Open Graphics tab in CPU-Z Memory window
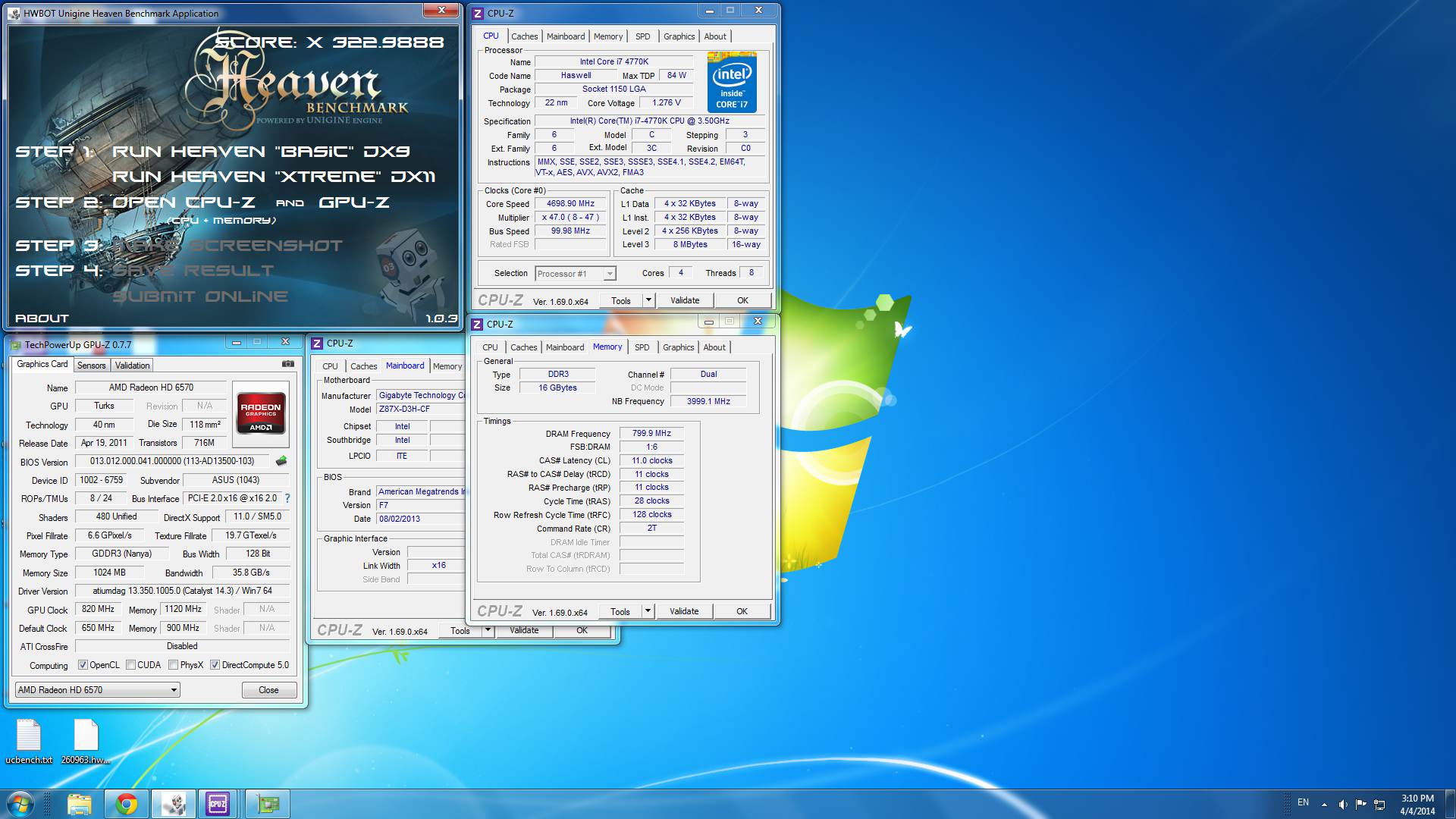 coord(678,347)
